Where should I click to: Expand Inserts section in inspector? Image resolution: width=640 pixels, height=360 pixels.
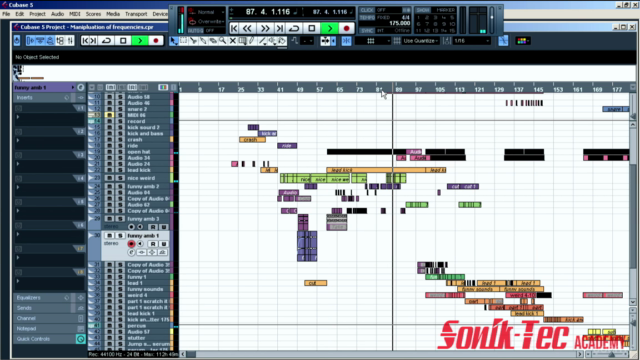(24, 98)
